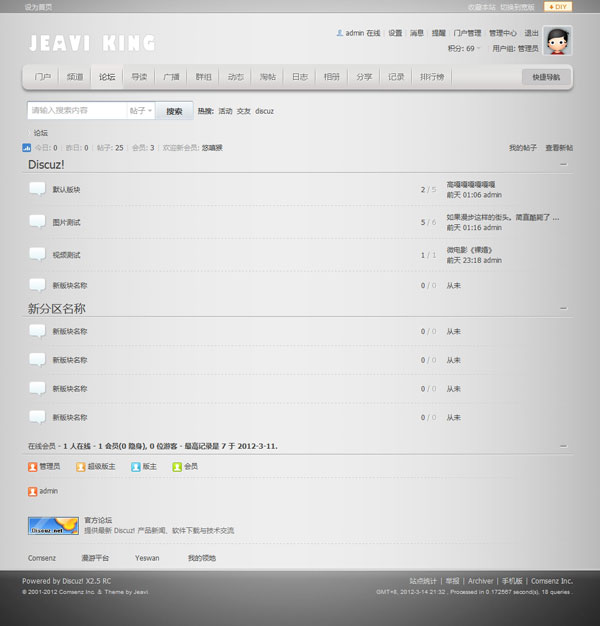
Task: Open the 图片测试 forum link
Action: coord(66,222)
